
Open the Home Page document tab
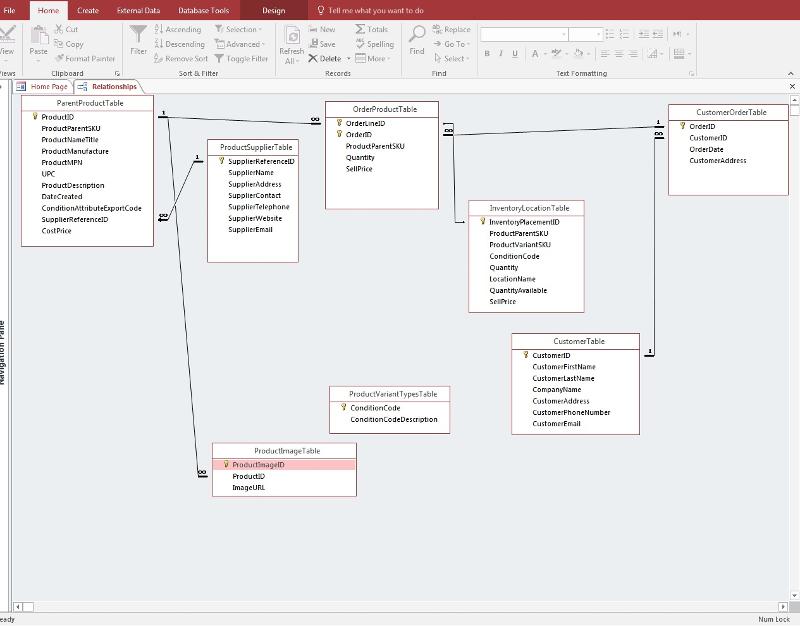click(x=48, y=87)
